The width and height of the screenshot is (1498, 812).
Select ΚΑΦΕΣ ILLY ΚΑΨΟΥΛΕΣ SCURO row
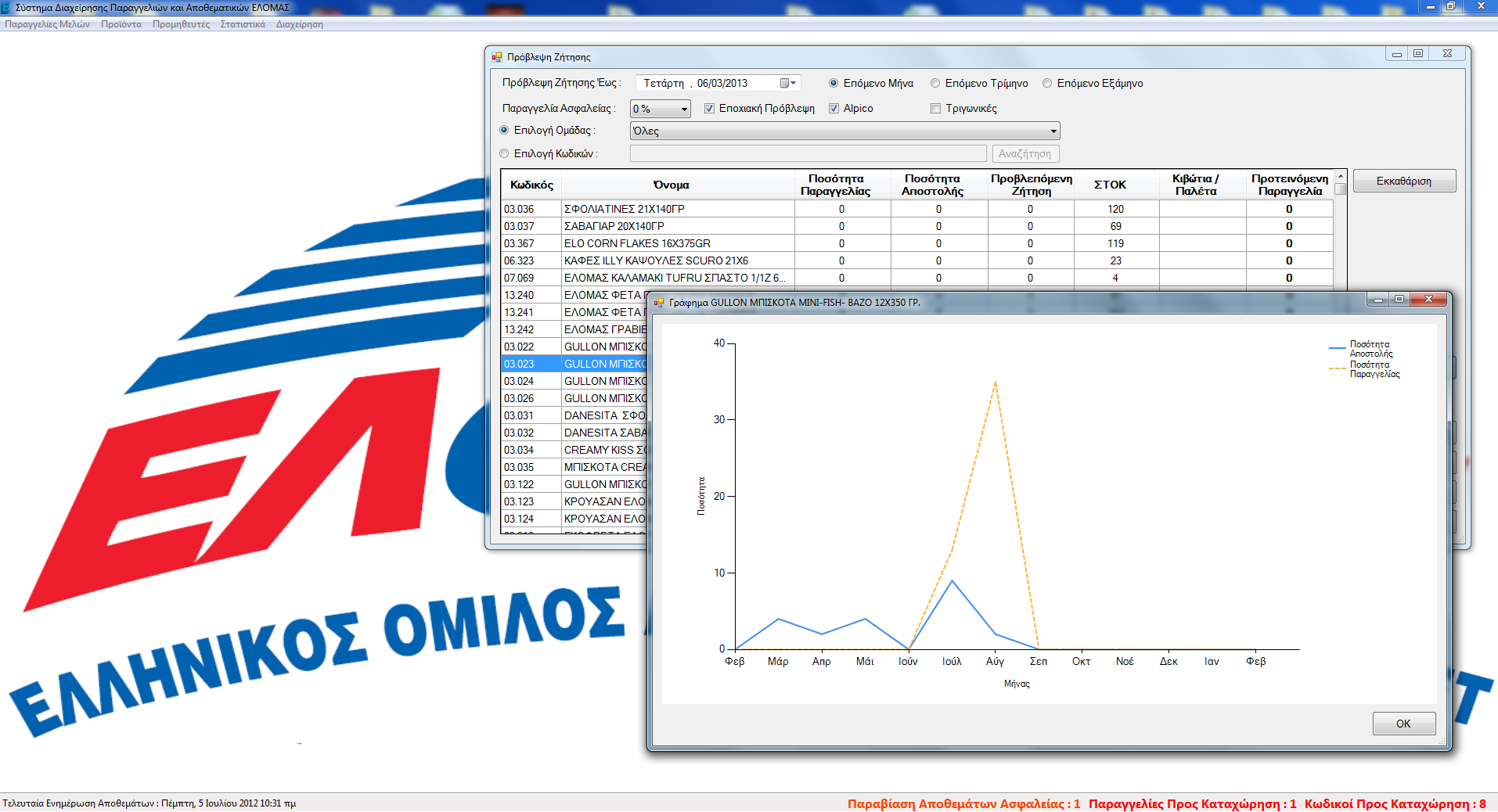coord(917,260)
